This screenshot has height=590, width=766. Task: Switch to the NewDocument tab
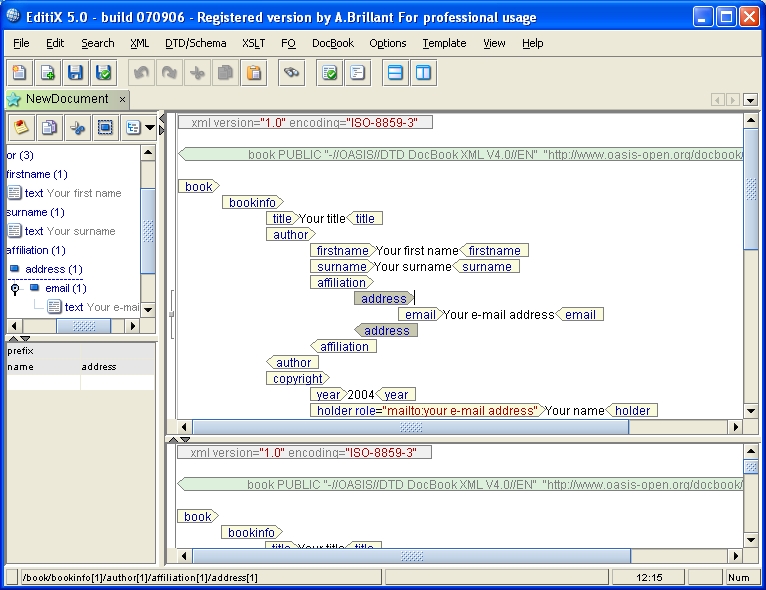(67, 99)
